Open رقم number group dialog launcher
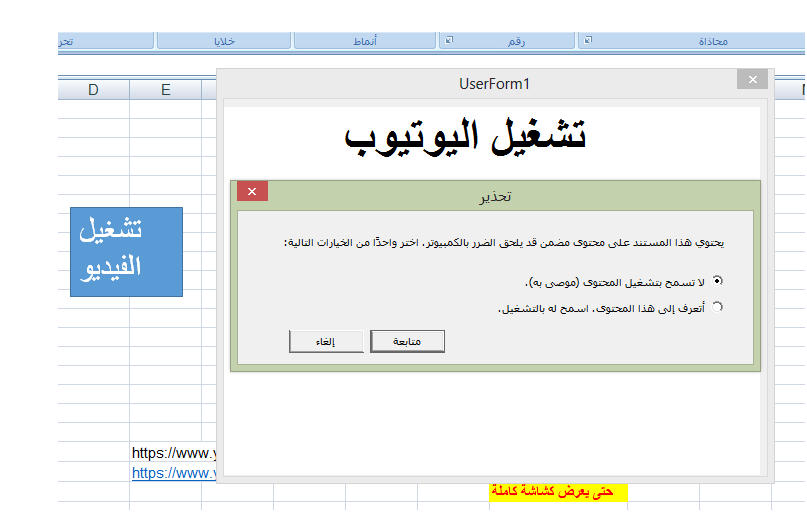The height and width of the screenshot is (521, 807). pyautogui.click(x=449, y=40)
